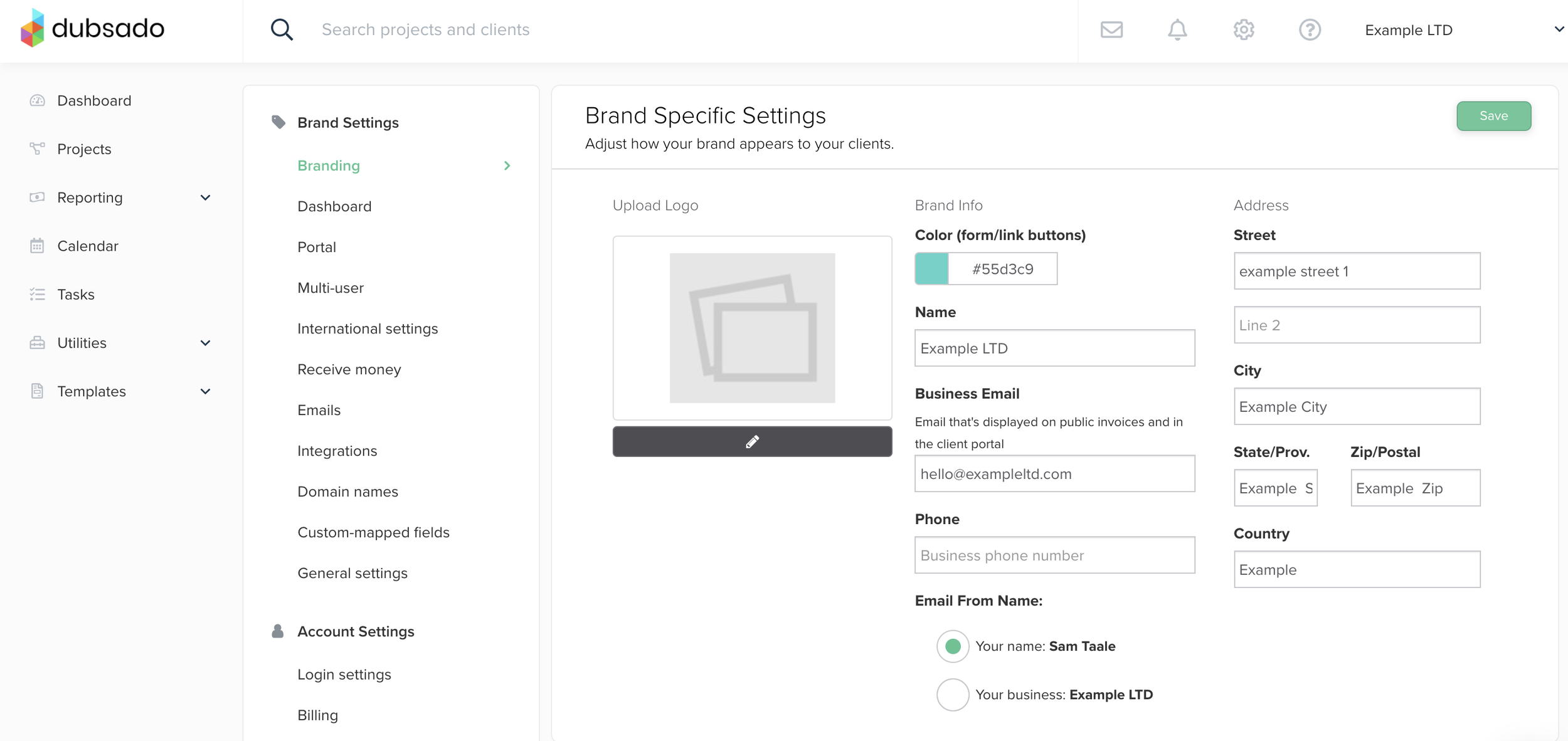Image resolution: width=1568 pixels, height=741 pixels.
Task: Open Receive money settings
Action: click(349, 369)
